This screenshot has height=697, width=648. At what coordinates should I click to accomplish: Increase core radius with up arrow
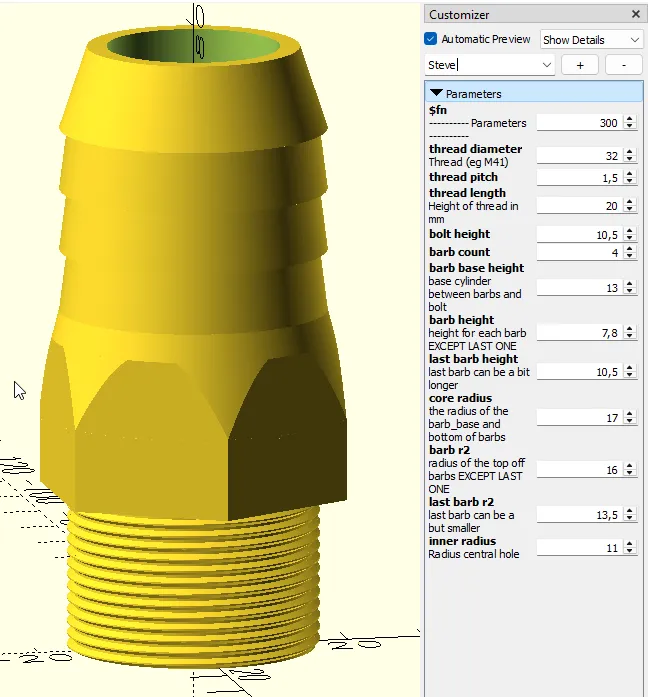629,414
